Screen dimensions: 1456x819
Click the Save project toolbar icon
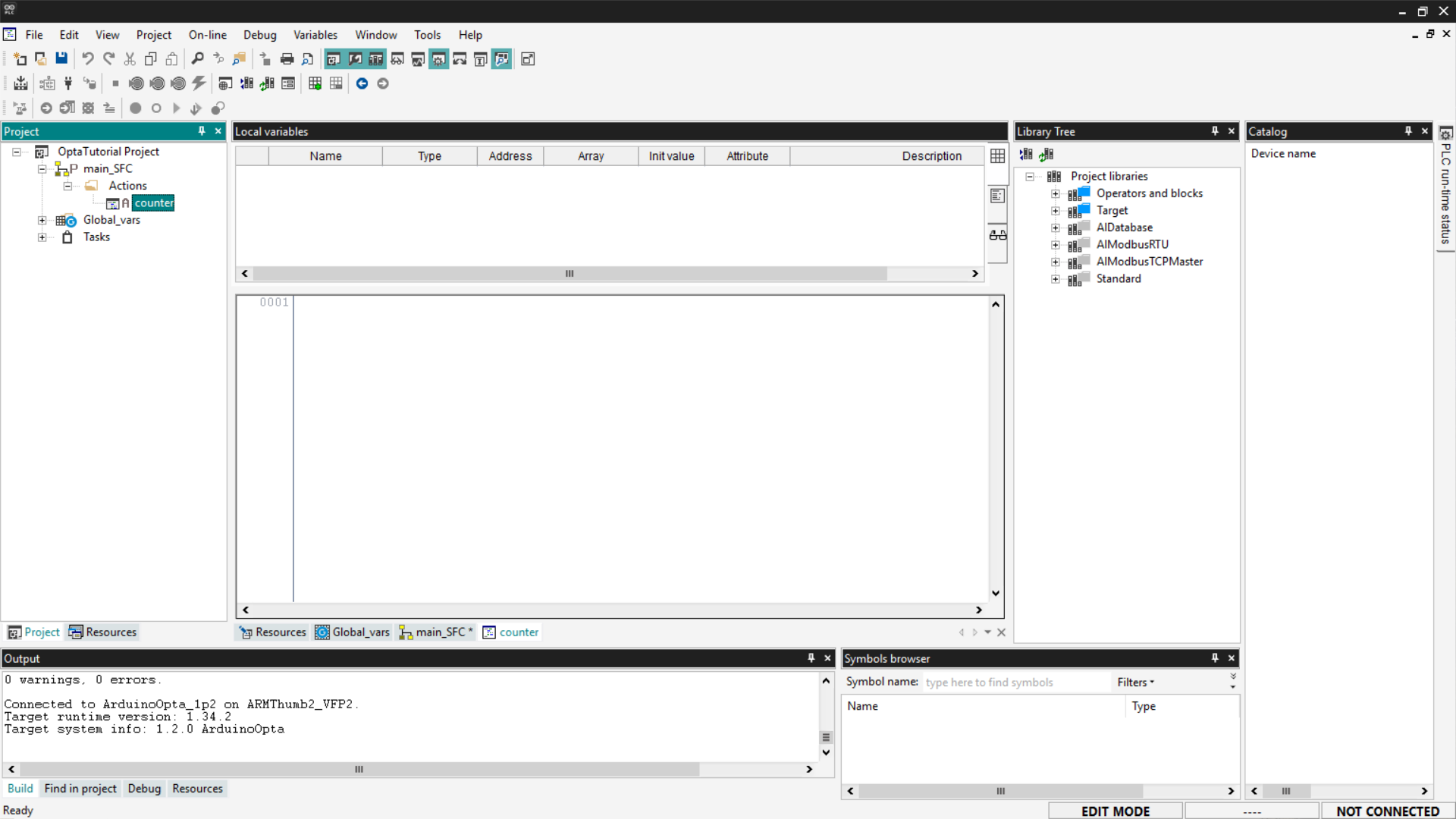point(61,58)
